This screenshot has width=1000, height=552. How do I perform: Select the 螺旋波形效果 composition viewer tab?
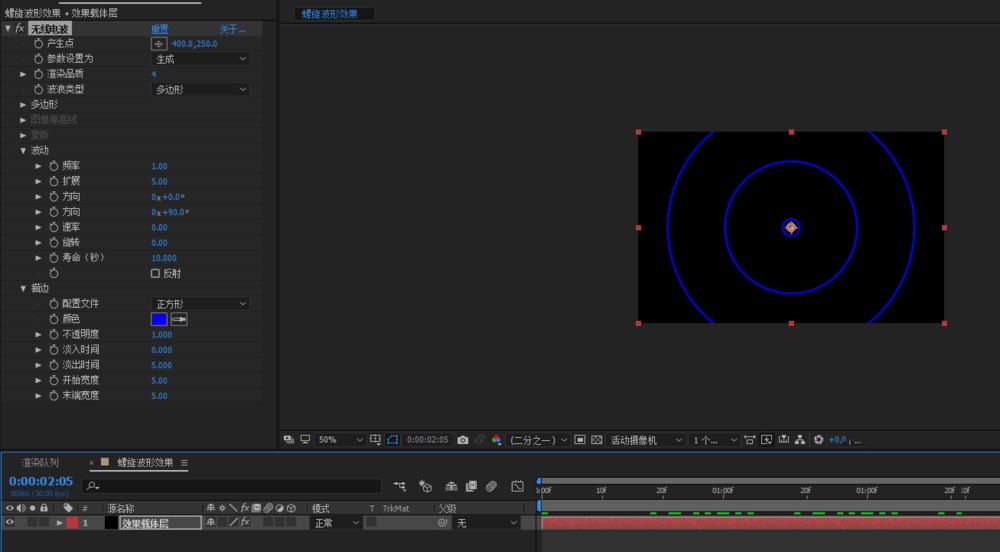[x=330, y=13]
